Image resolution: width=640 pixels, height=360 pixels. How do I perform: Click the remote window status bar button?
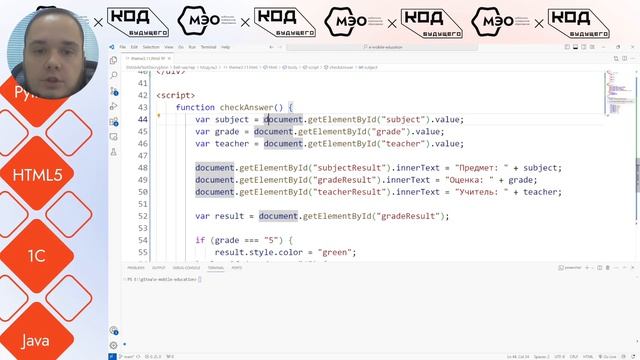point(112,357)
